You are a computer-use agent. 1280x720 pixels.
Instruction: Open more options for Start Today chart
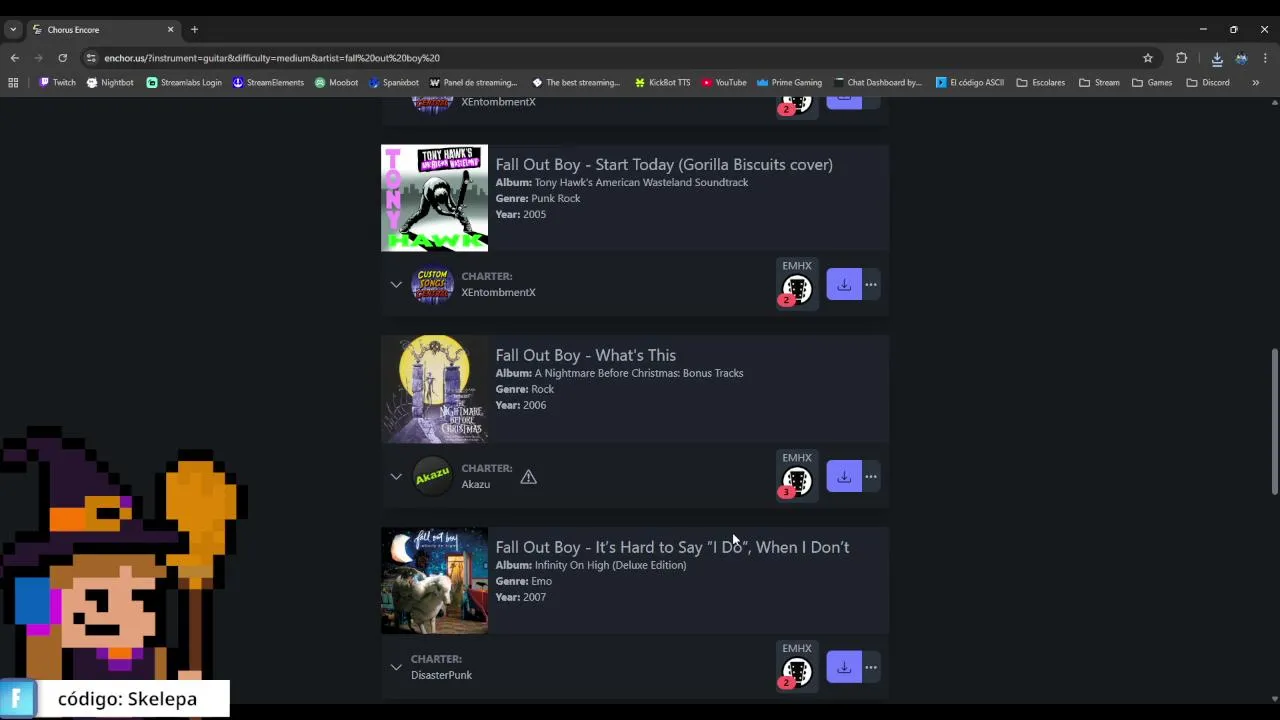(x=871, y=285)
